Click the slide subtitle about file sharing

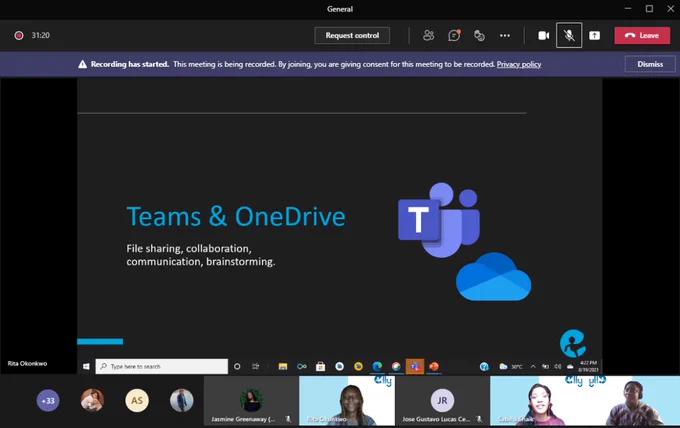[201, 255]
